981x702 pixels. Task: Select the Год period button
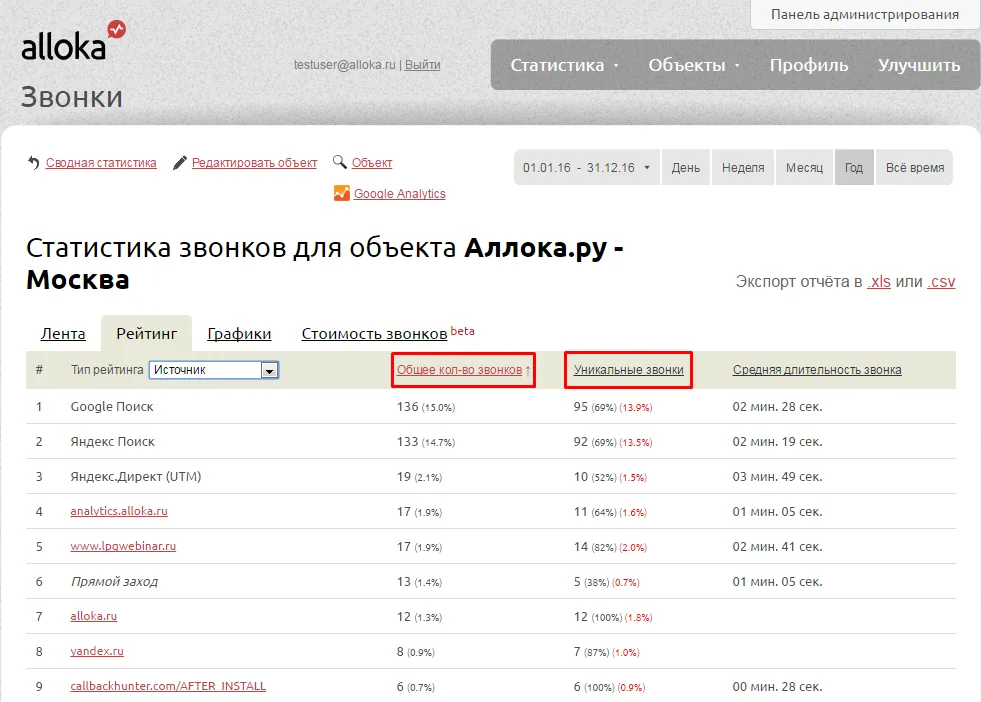coord(854,168)
